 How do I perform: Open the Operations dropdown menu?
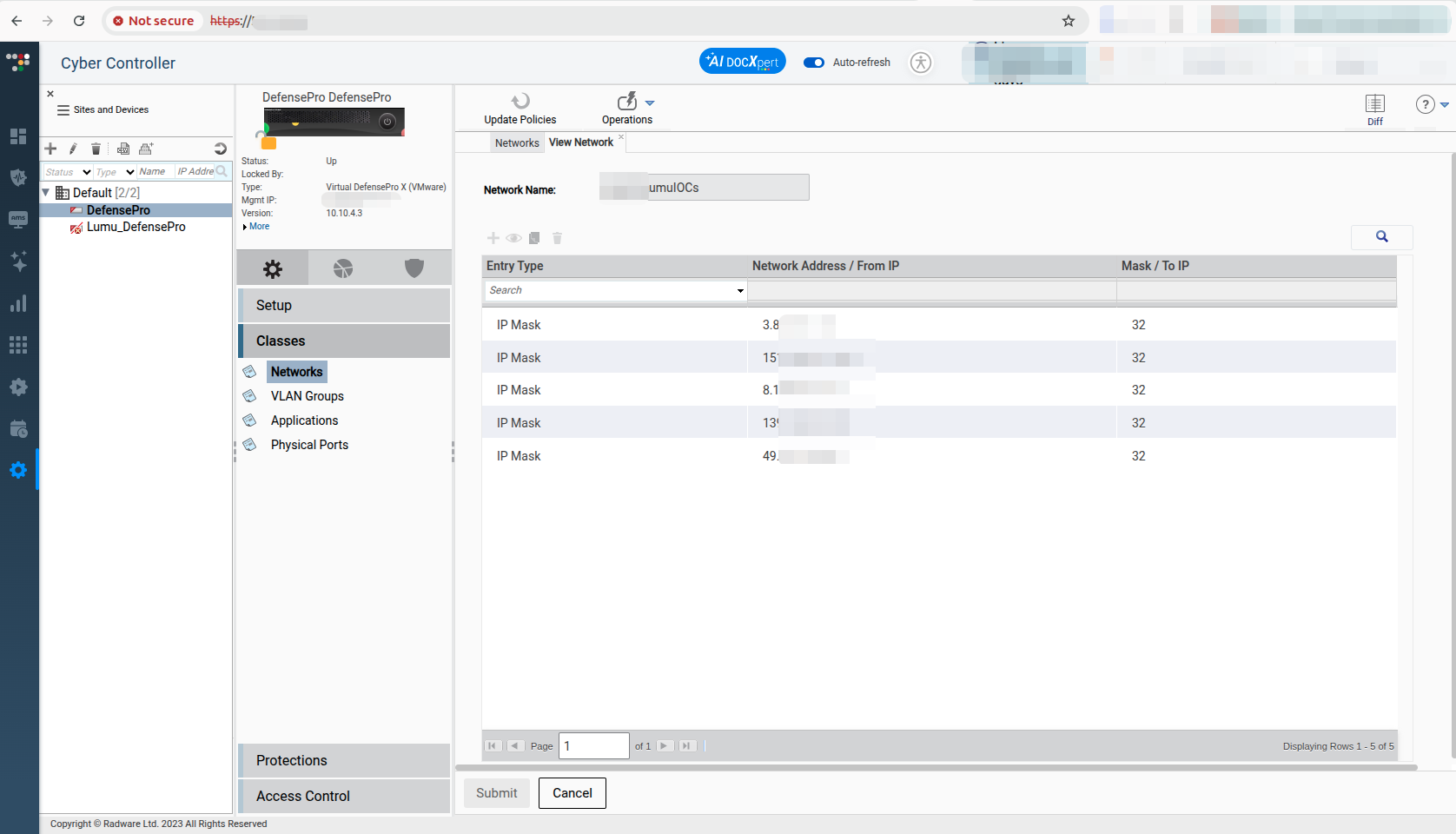click(x=649, y=103)
